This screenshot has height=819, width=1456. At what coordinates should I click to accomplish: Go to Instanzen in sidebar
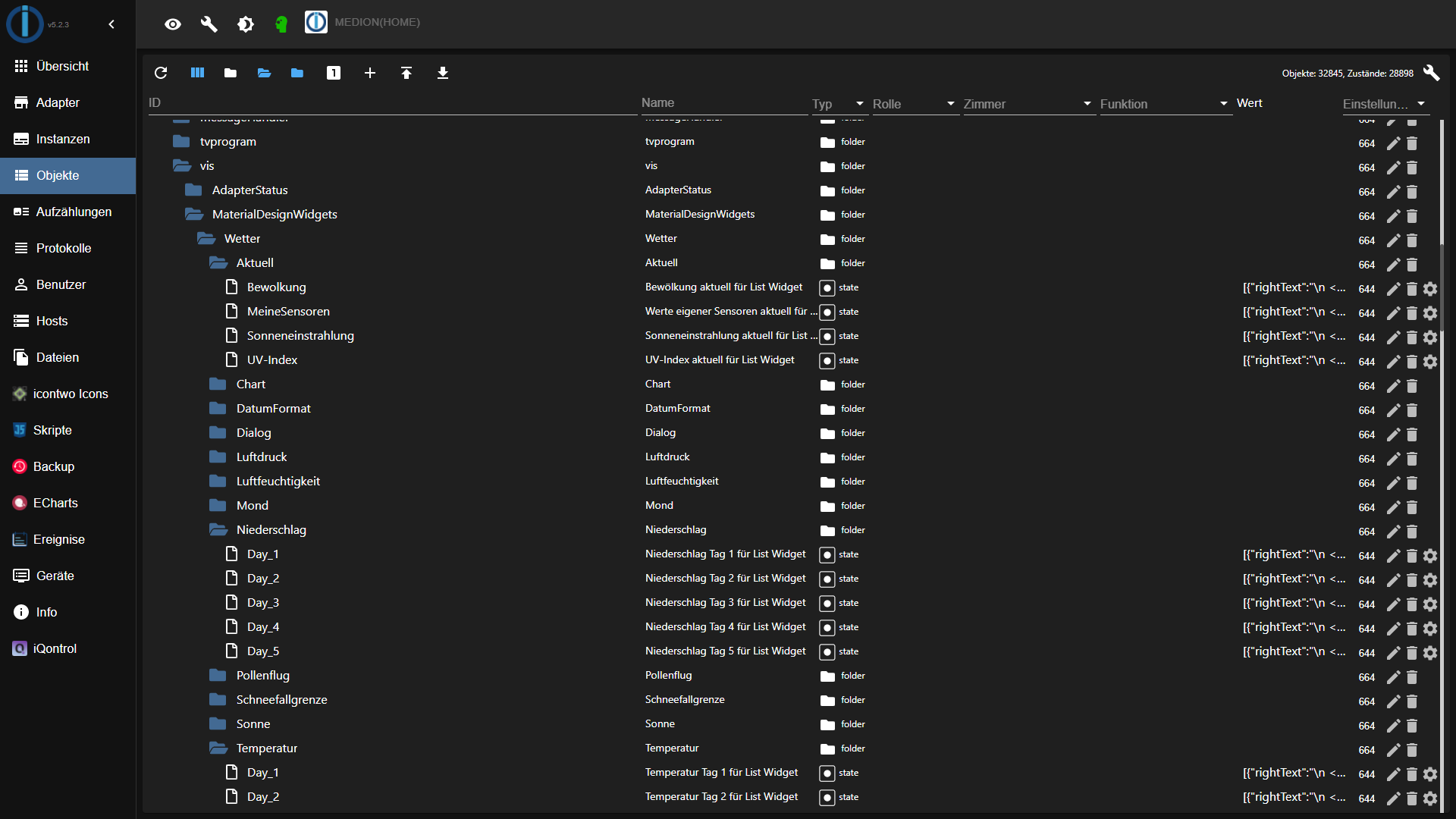[67, 139]
